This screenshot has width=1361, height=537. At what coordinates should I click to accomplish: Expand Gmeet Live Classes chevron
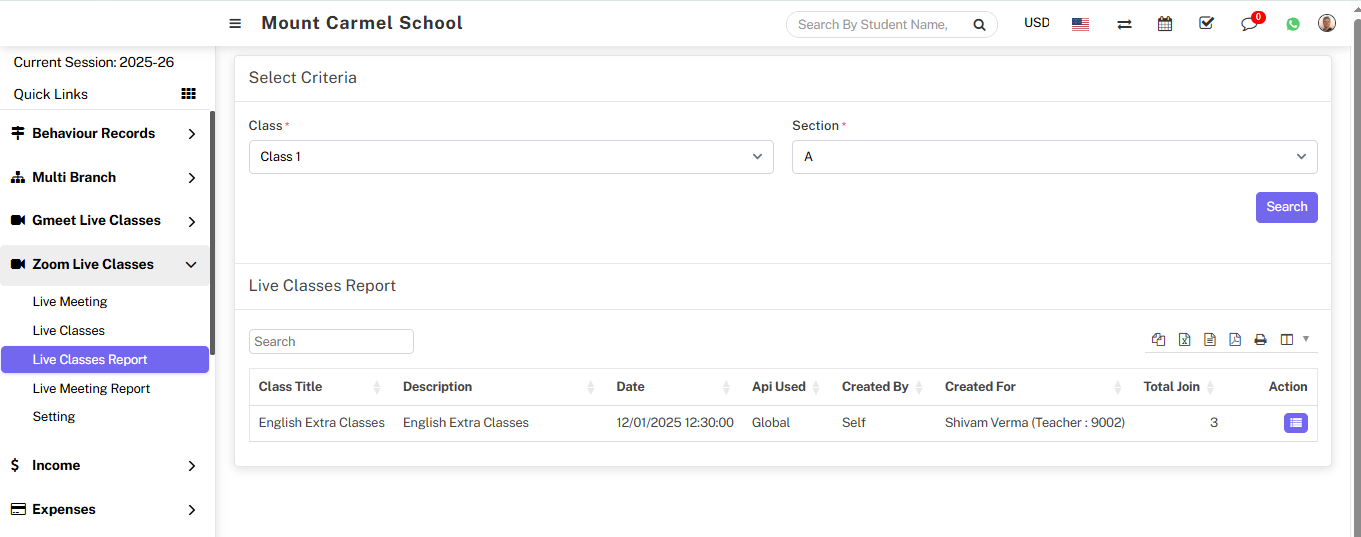pos(192,221)
